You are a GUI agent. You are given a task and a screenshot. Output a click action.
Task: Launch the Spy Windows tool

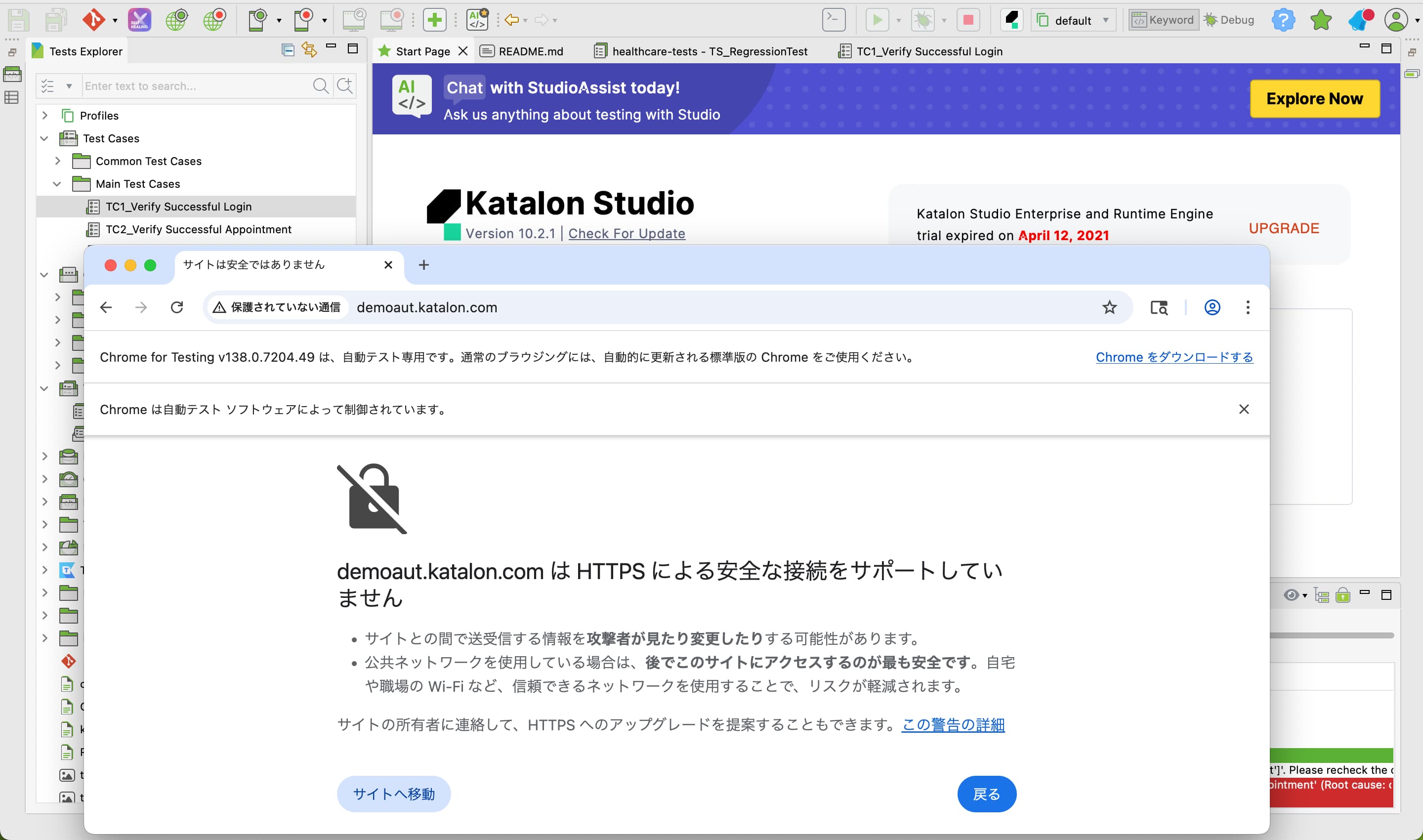tap(354, 20)
